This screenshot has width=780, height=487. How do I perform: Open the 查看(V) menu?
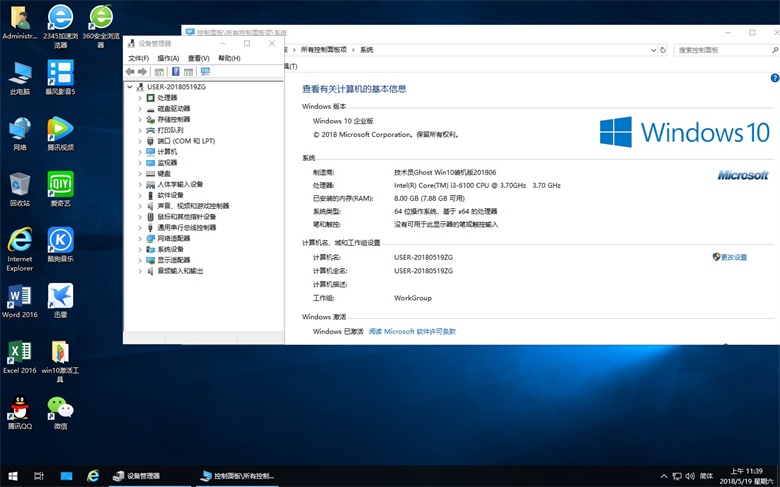198,58
